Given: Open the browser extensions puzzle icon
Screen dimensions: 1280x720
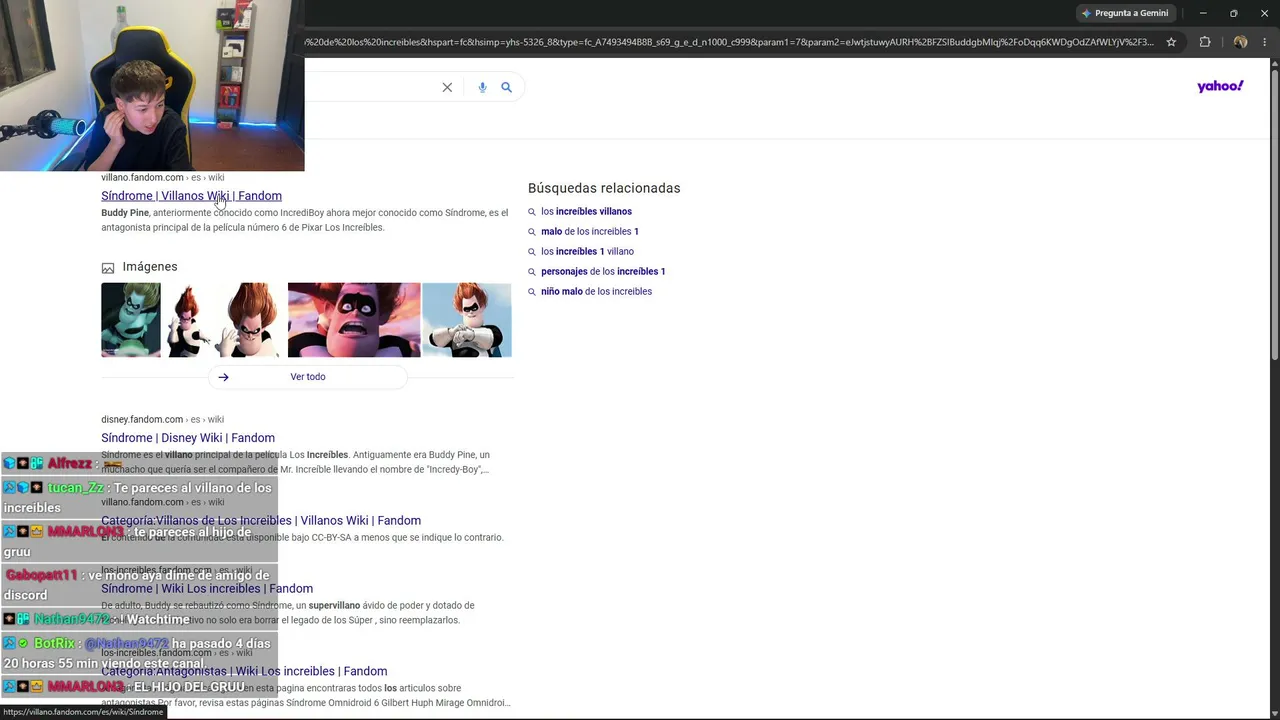Looking at the screenshot, I should (1205, 42).
